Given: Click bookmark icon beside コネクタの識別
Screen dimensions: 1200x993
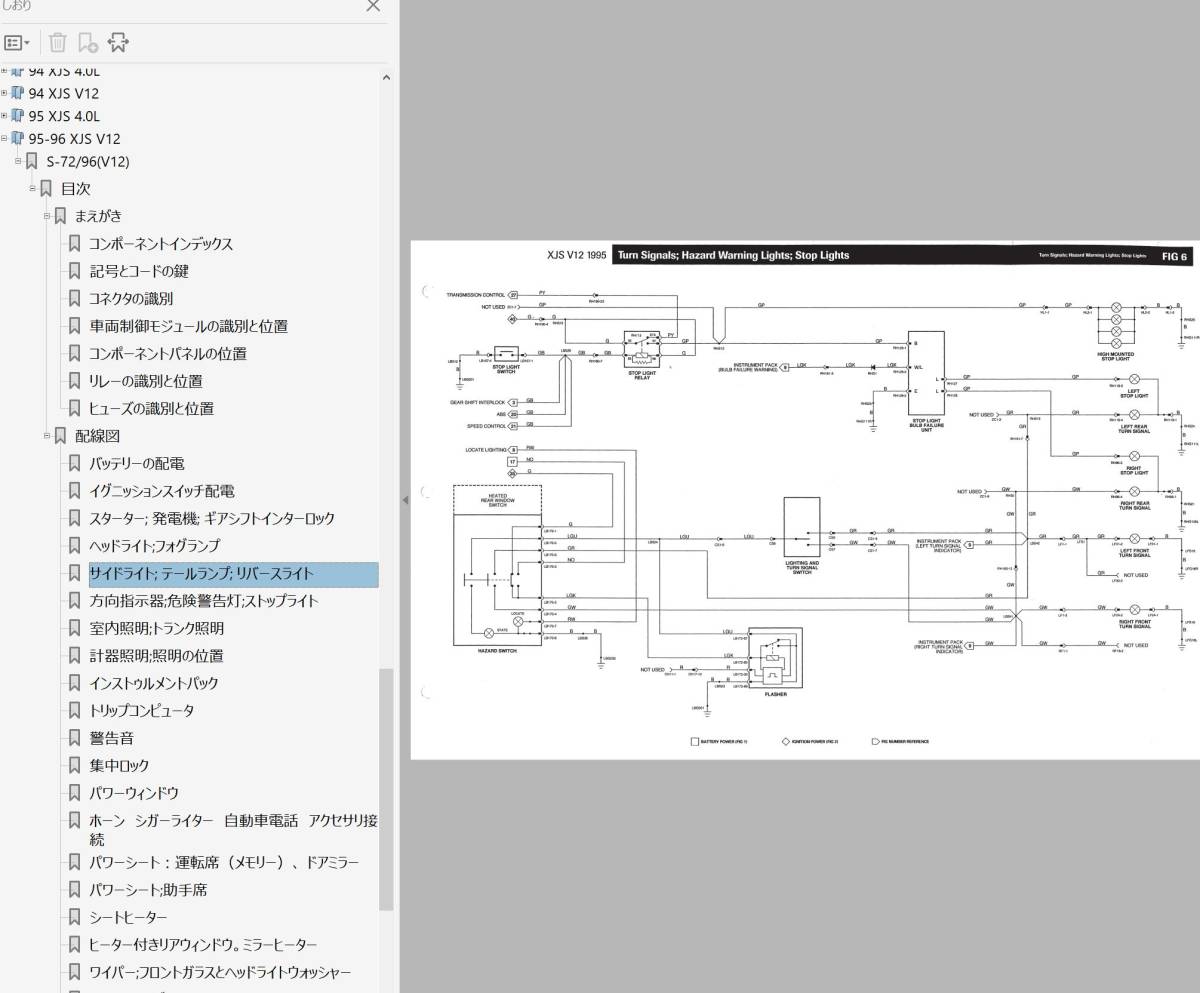Looking at the screenshot, I should [x=74, y=298].
